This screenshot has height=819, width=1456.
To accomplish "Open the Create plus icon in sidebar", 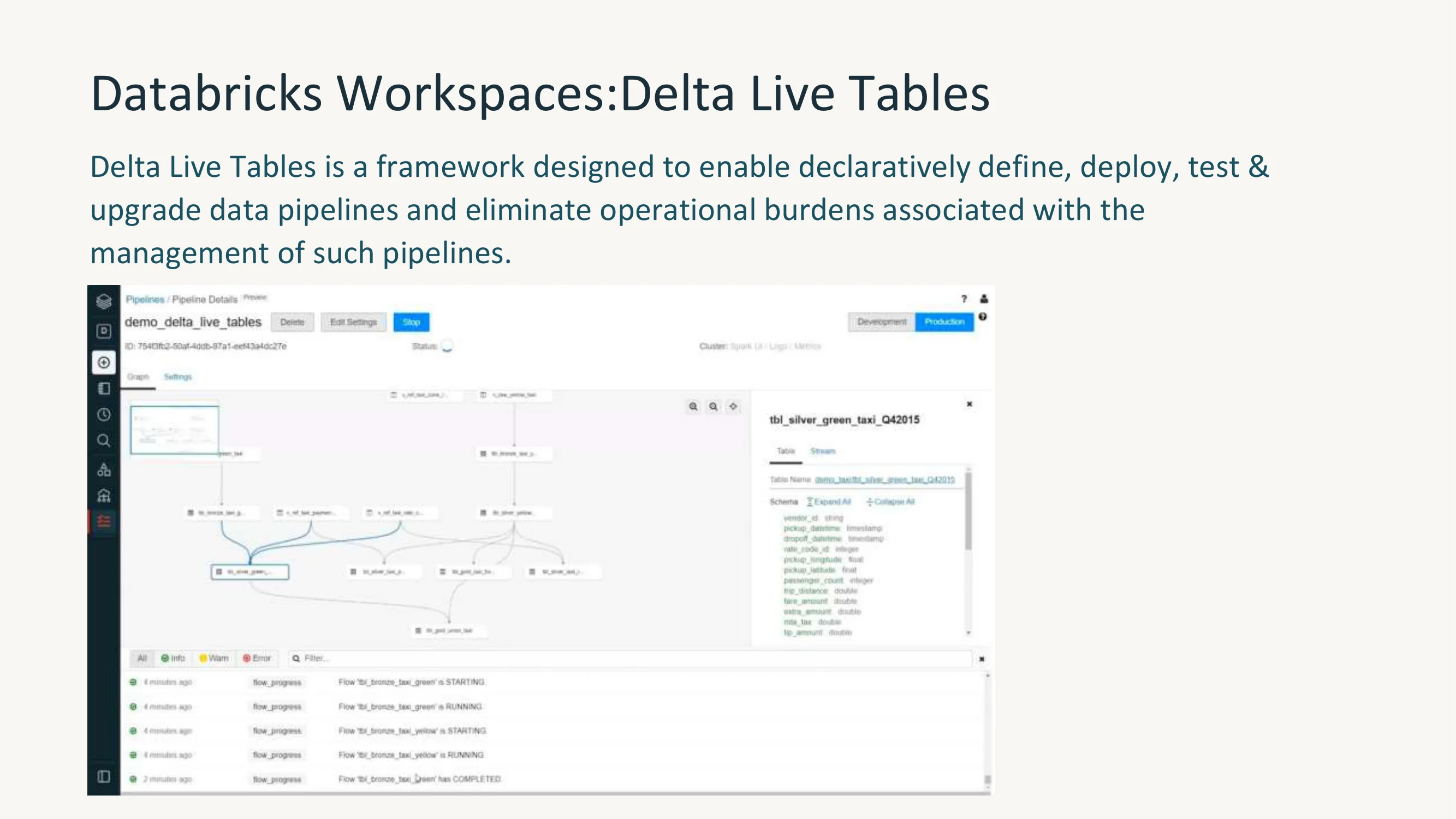I will pyautogui.click(x=103, y=363).
